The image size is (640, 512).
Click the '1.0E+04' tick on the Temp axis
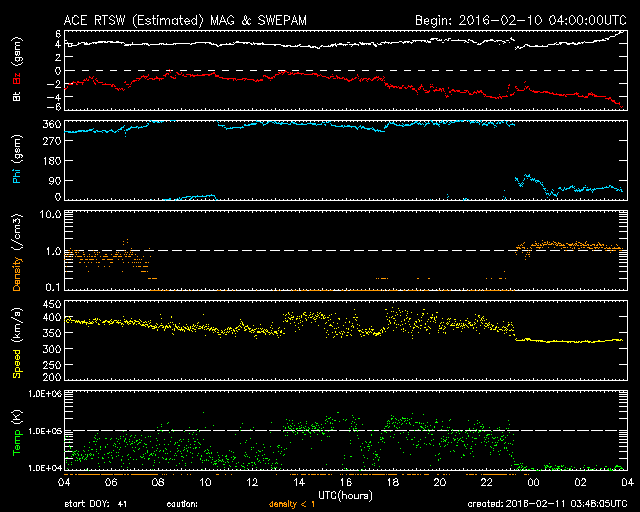click(x=45, y=468)
